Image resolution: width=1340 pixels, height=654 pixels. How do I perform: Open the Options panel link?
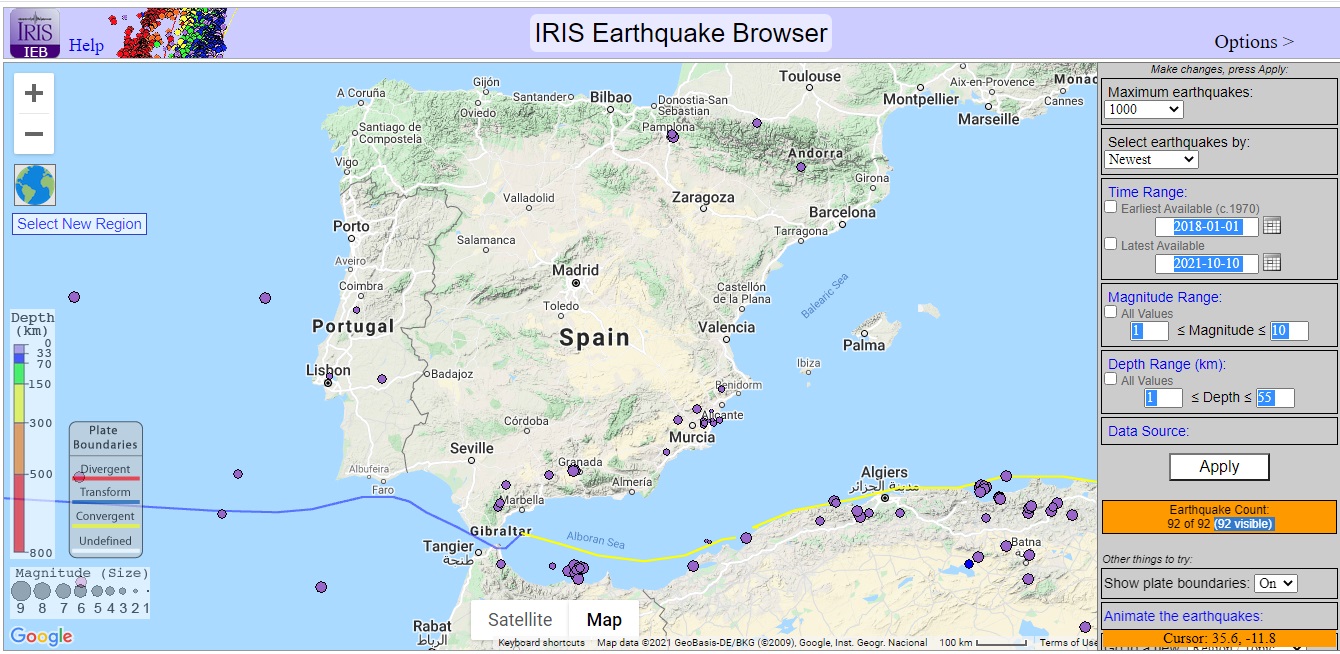(1254, 42)
